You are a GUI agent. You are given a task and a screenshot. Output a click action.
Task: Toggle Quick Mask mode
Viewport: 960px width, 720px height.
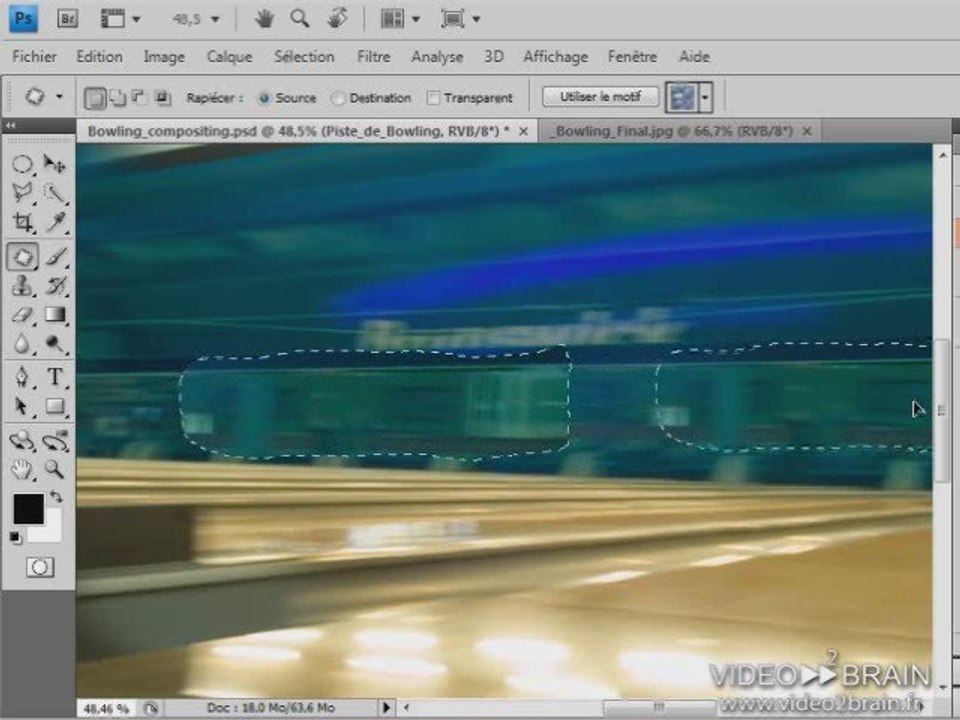click(40, 567)
